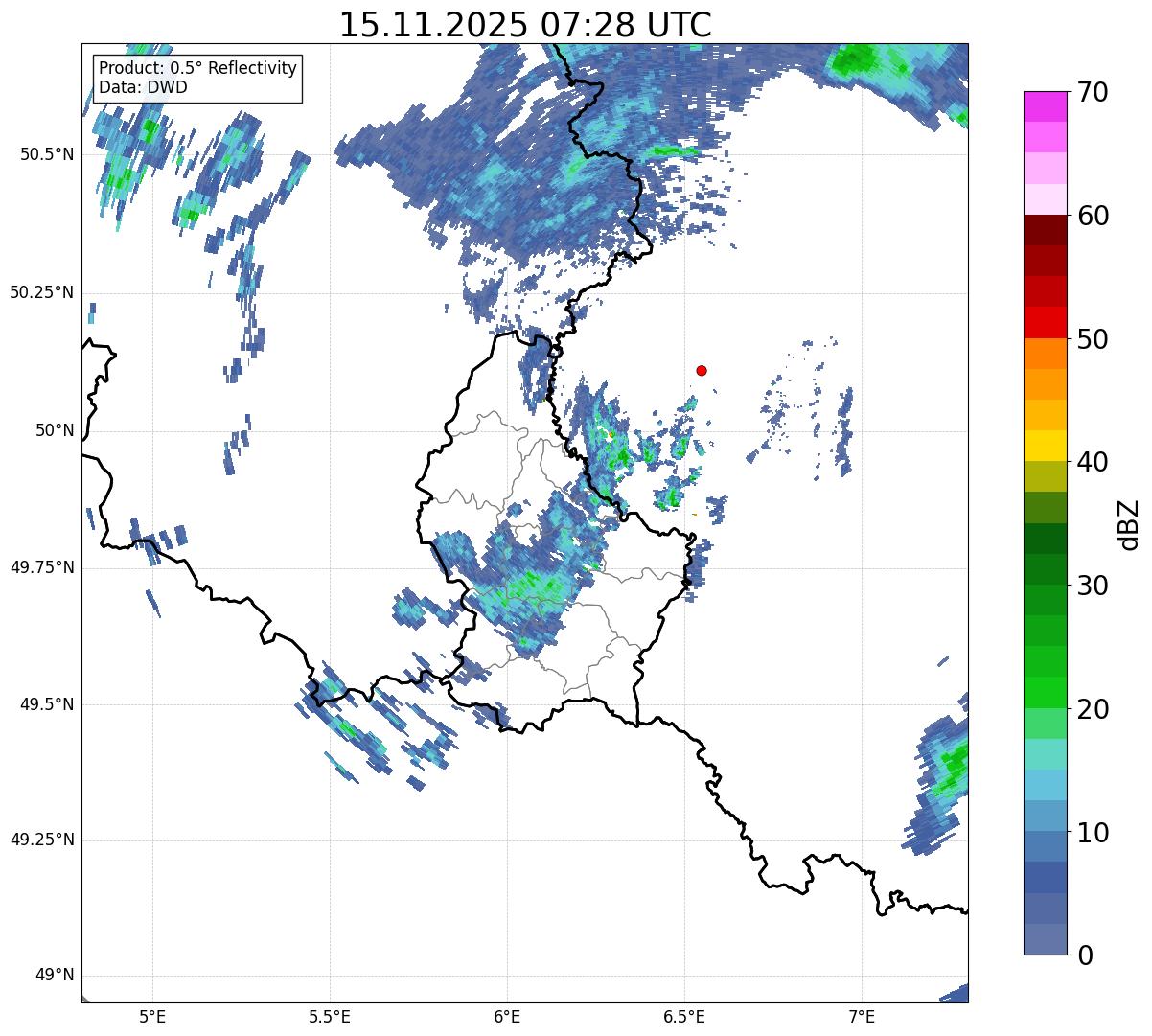
Task: Select the dark maroon 60 dBZ color band
Action: pyautogui.click(x=1045, y=230)
